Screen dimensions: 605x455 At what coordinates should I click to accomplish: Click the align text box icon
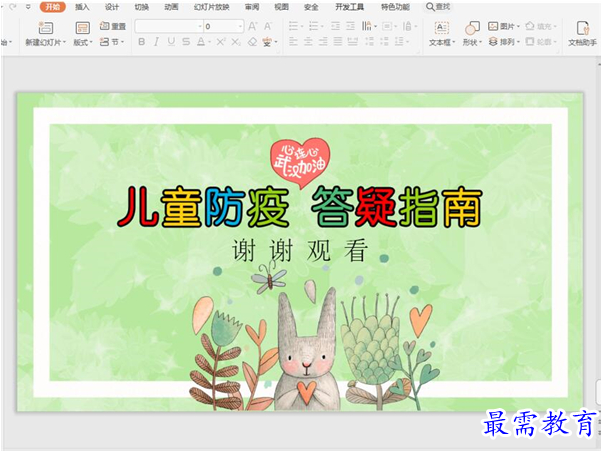pos(387,26)
